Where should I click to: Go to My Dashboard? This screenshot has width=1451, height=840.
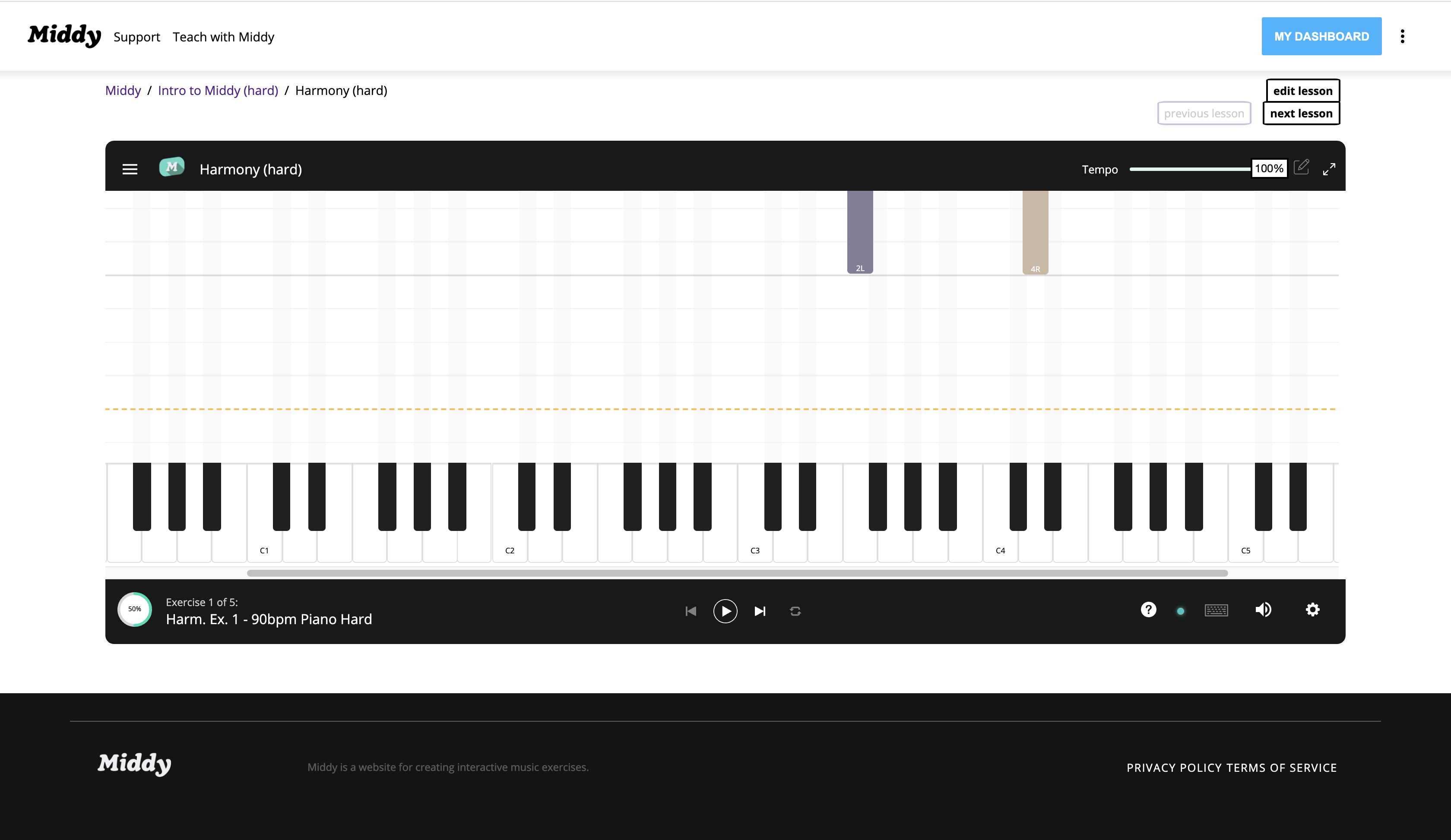point(1321,36)
